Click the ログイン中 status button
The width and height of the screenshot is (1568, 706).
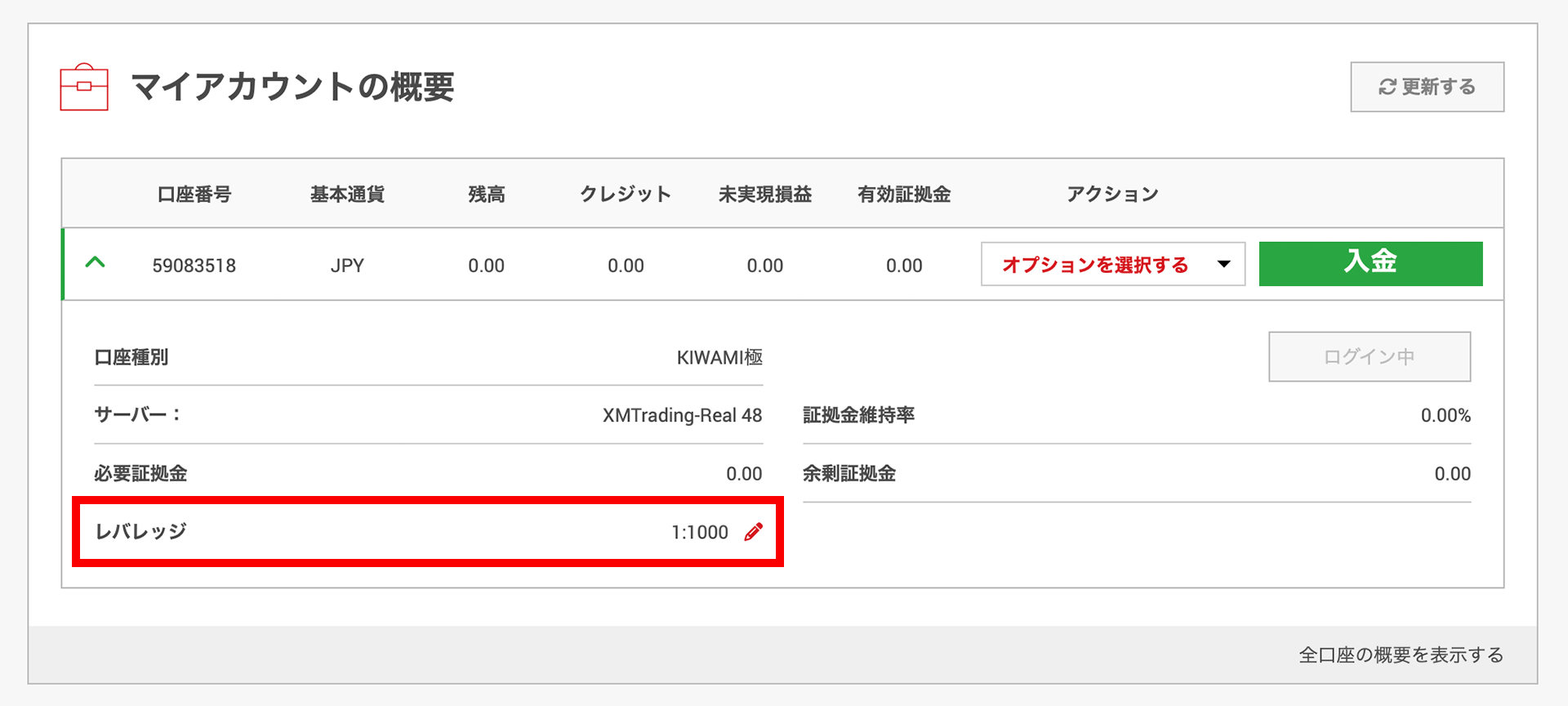coord(1369,356)
